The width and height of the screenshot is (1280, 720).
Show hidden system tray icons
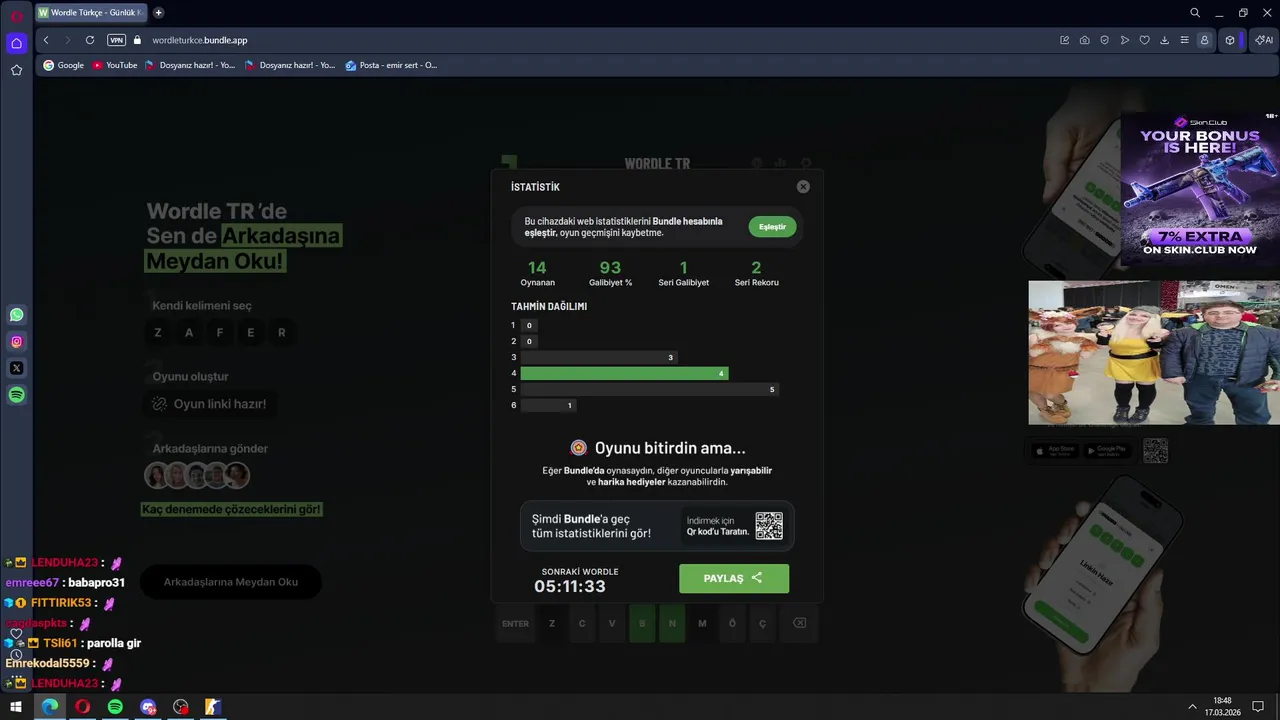click(x=1192, y=707)
